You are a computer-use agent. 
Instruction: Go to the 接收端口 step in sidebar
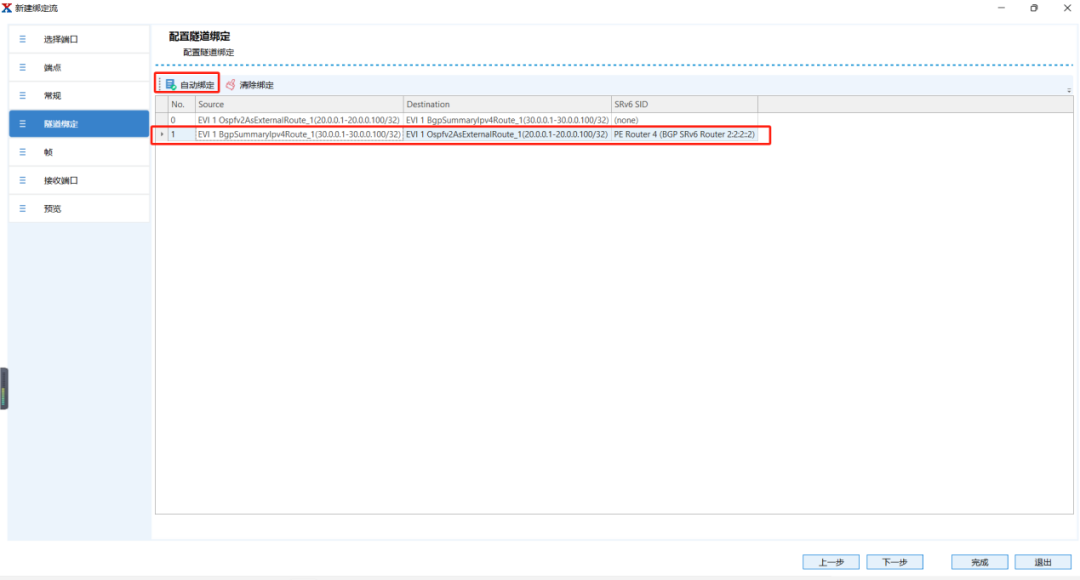coord(79,180)
